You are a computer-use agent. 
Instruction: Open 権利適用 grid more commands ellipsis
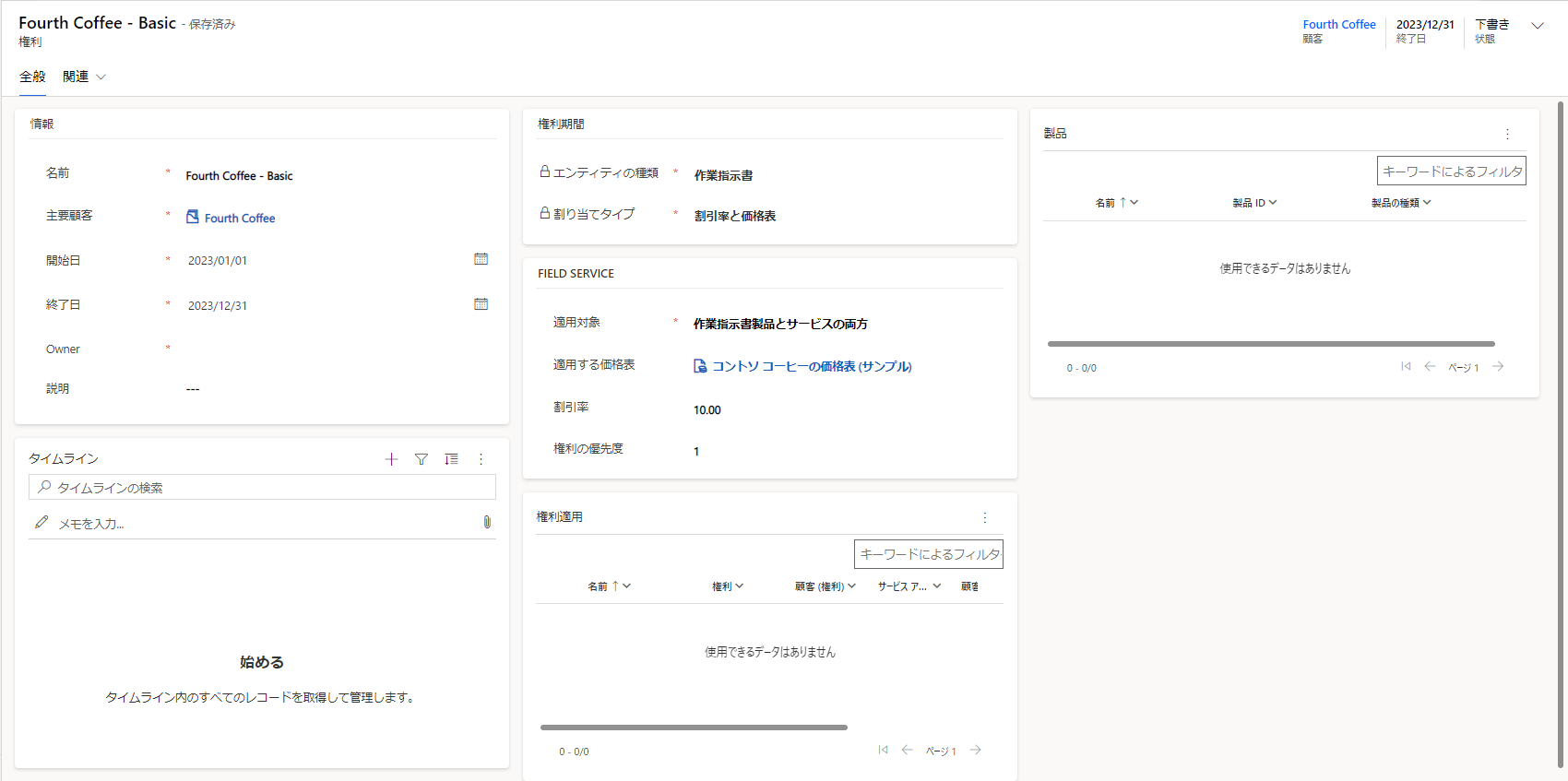click(984, 517)
